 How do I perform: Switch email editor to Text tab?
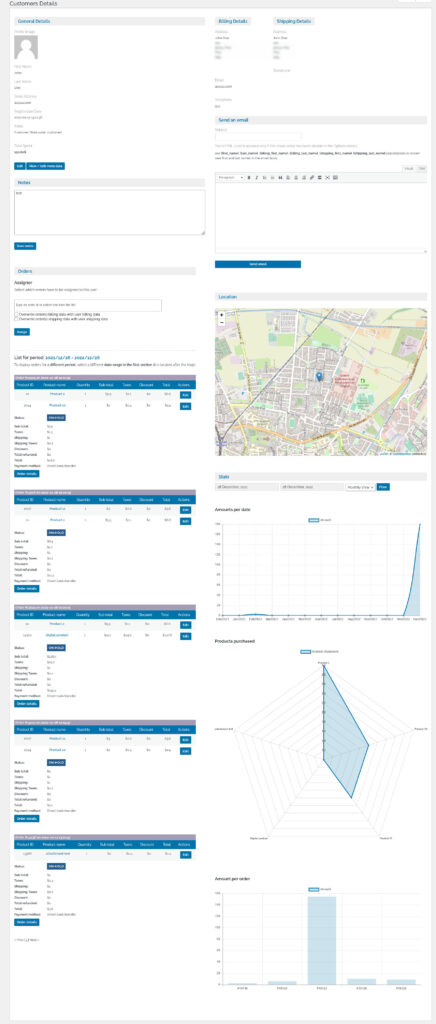click(x=422, y=168)
